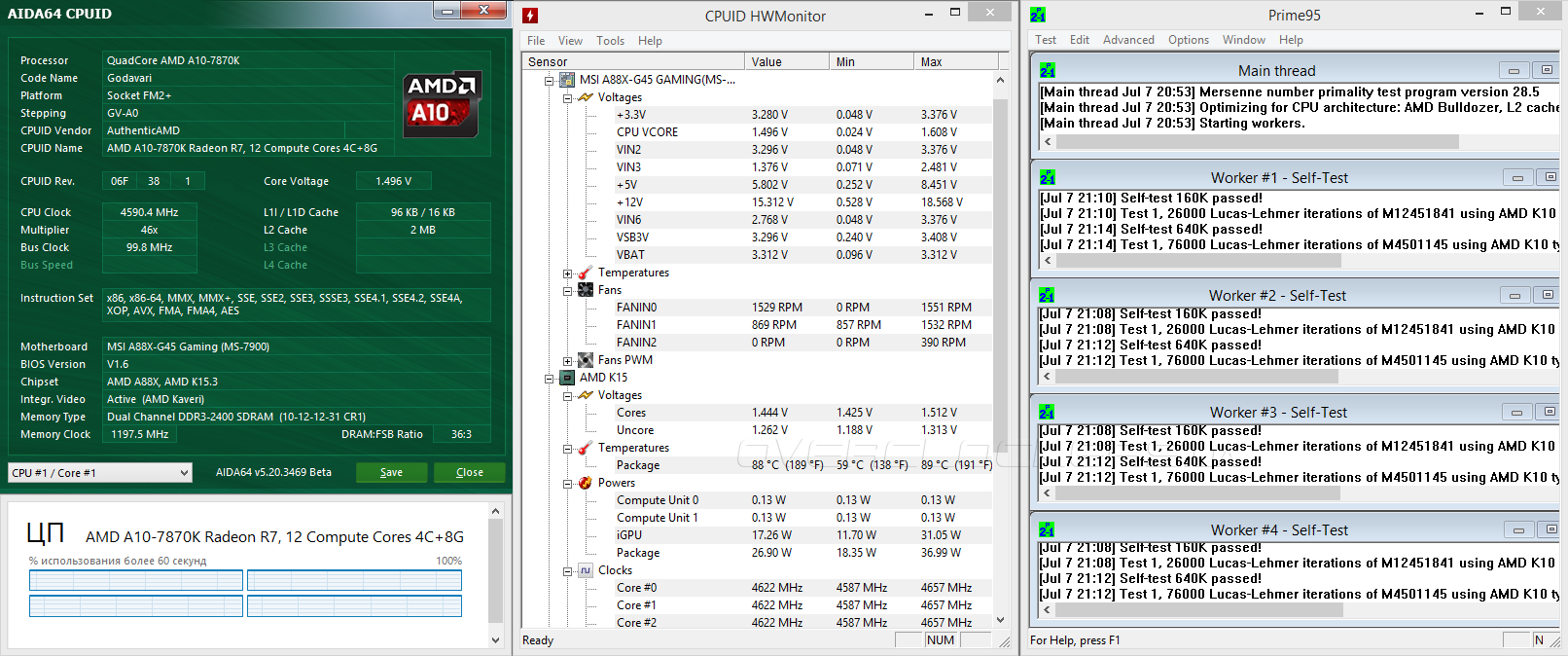
Task: Click the fan icon beside Fans PWM
Action: (585, 360)
